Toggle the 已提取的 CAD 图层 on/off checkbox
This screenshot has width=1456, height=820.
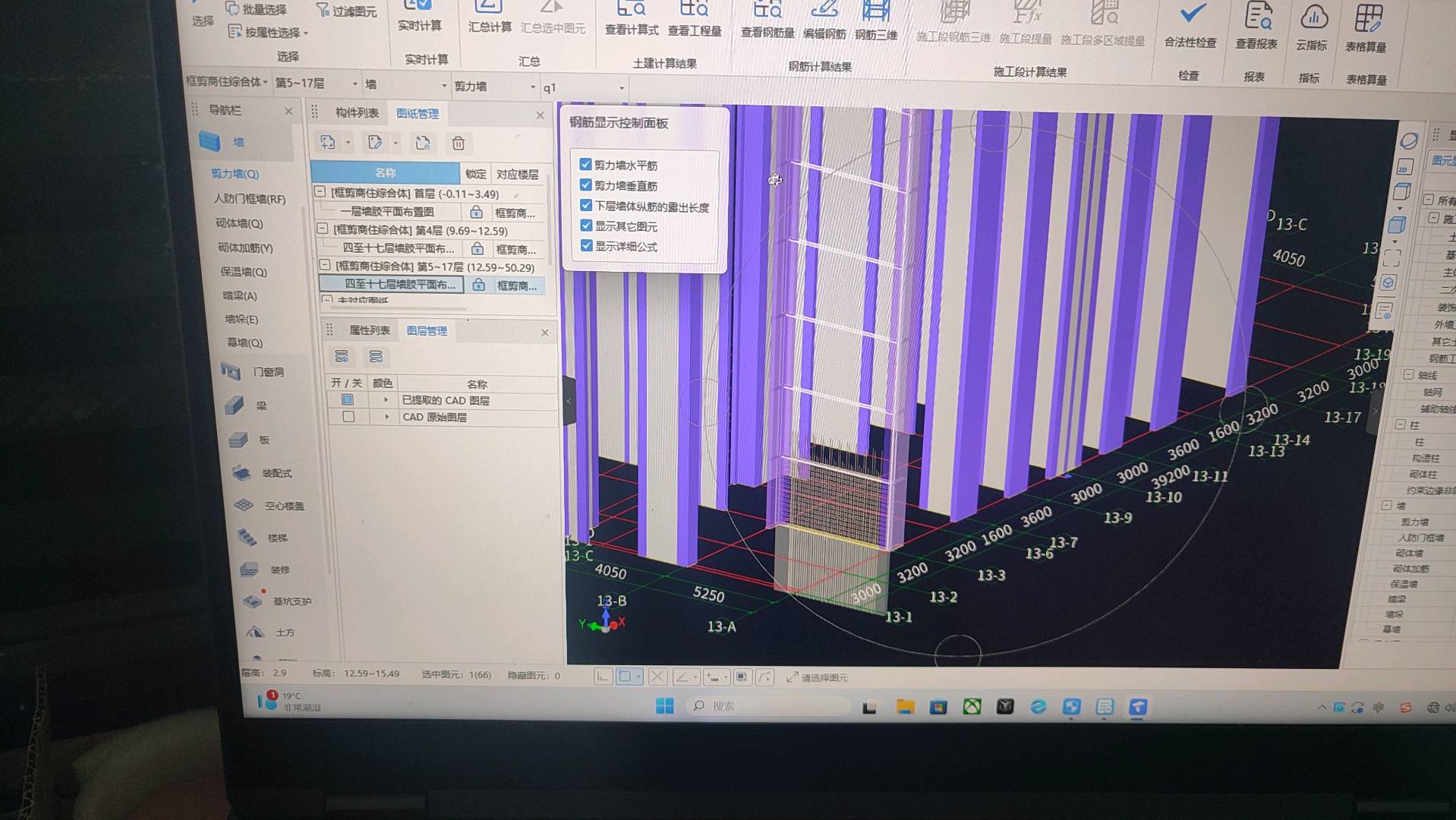(x=347, y=399)
